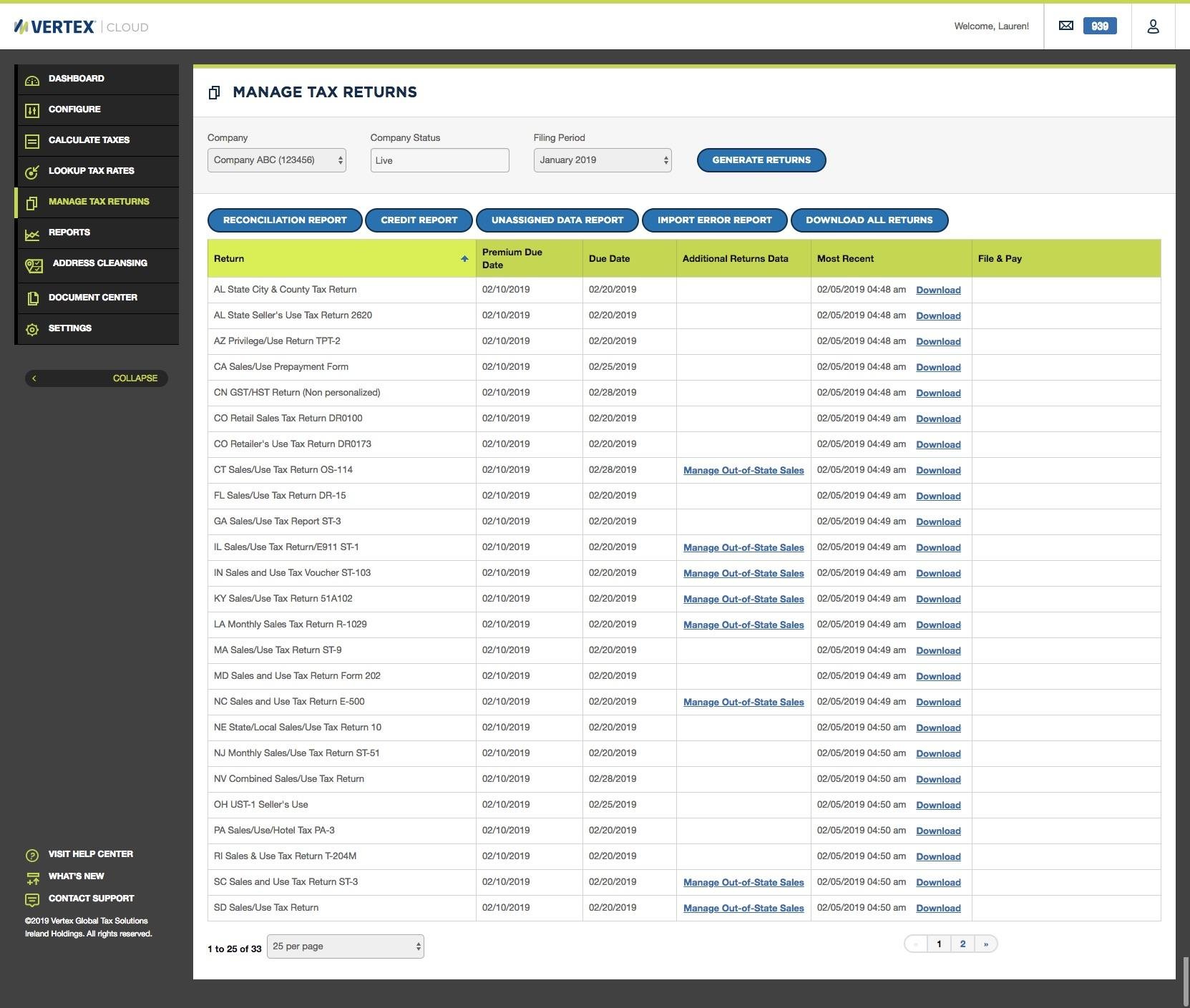
Task: Open the 25 per page dropdown
Action: point(346,946)
